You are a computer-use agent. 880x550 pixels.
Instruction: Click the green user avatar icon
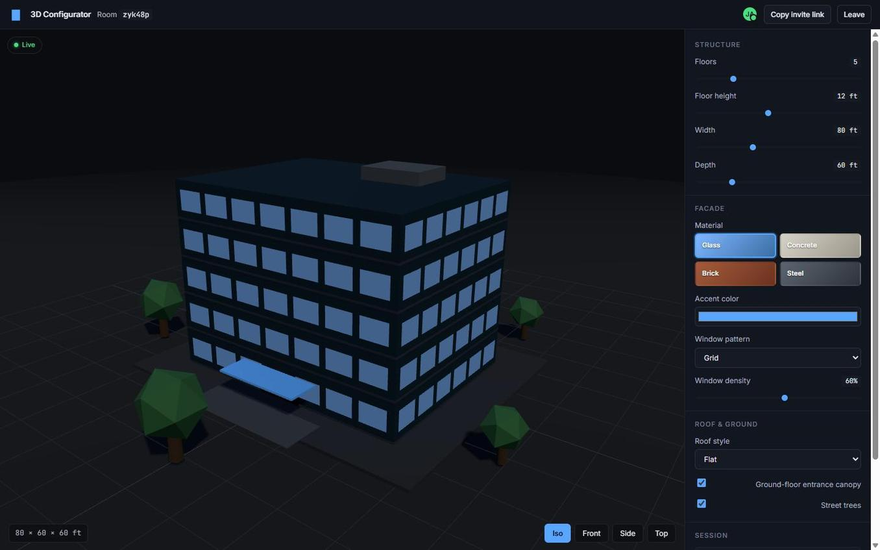point(749,15)
